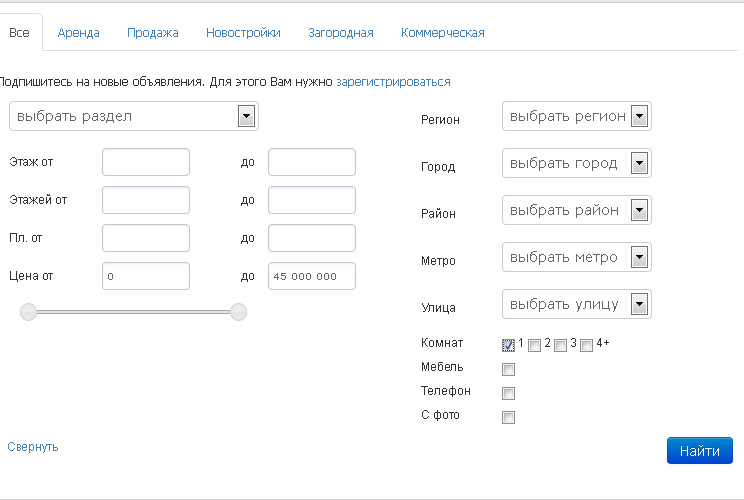Focus the 'Этаж от' input field
Viewport: 744px width, 500px height.
click(146, 162)
